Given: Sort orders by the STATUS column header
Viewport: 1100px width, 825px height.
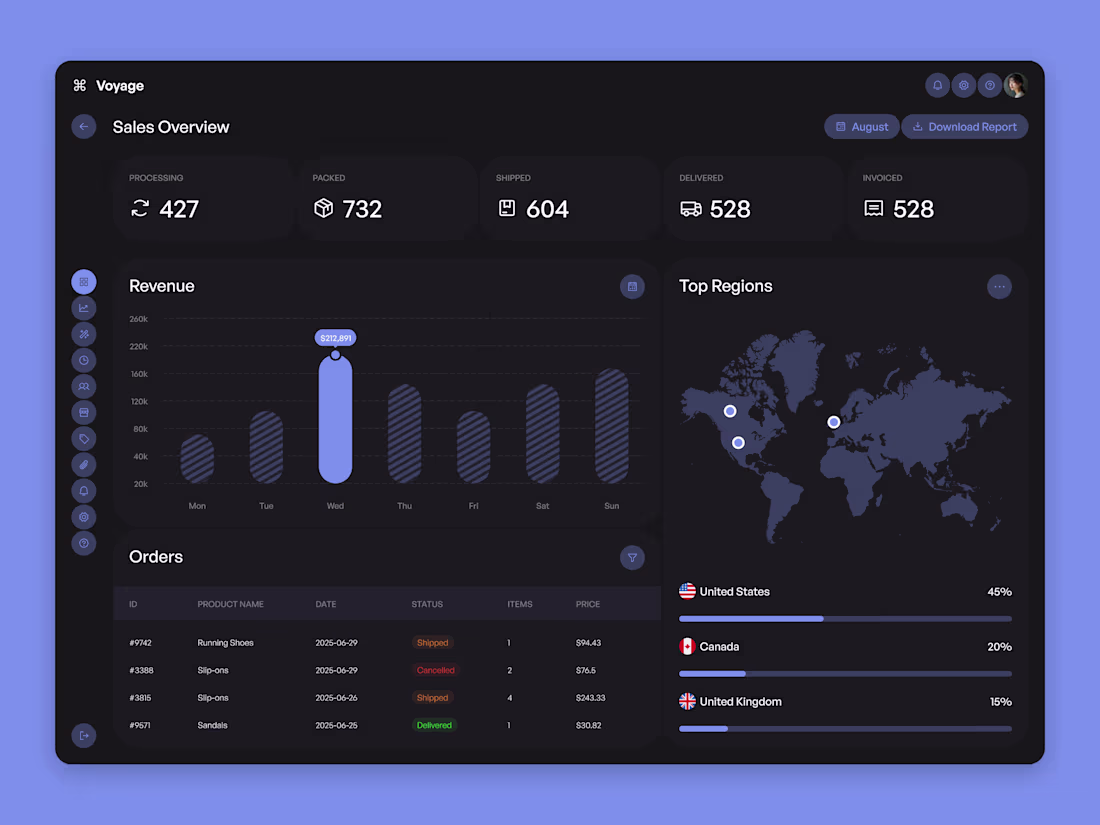Looking at the screenshot, I should pyautogui.click(x=427, y=604).
